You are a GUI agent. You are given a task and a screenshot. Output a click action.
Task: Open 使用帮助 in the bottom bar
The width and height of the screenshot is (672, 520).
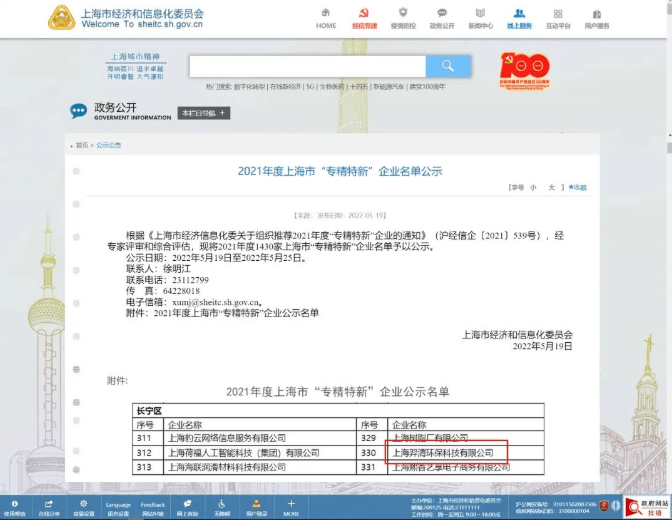[x=15, y=508]
